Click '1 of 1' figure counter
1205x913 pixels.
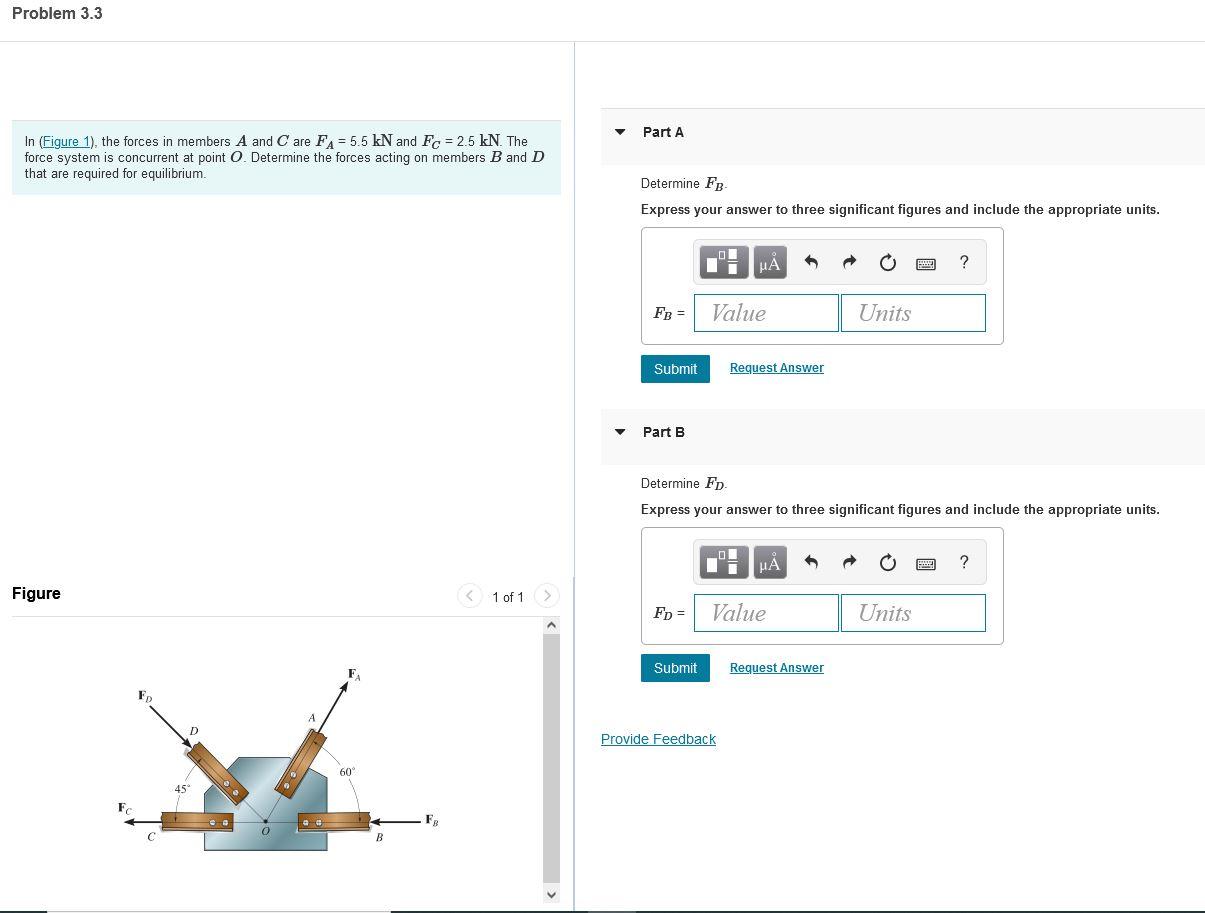click(x=508, y=597)
